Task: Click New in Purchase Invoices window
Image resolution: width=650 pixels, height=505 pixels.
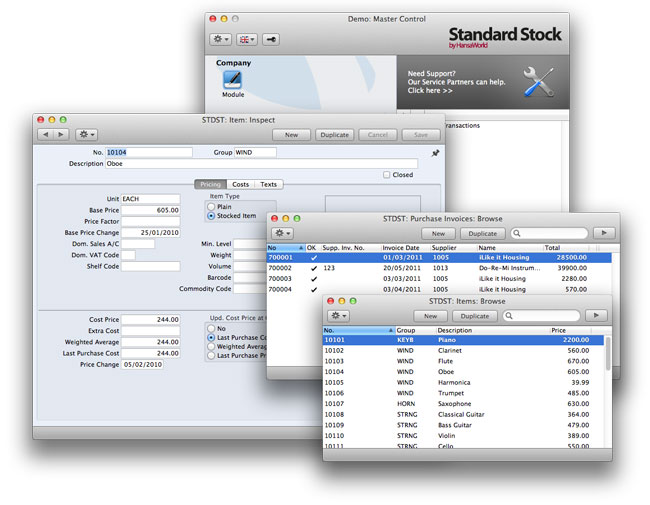Action: click(438, 233)
